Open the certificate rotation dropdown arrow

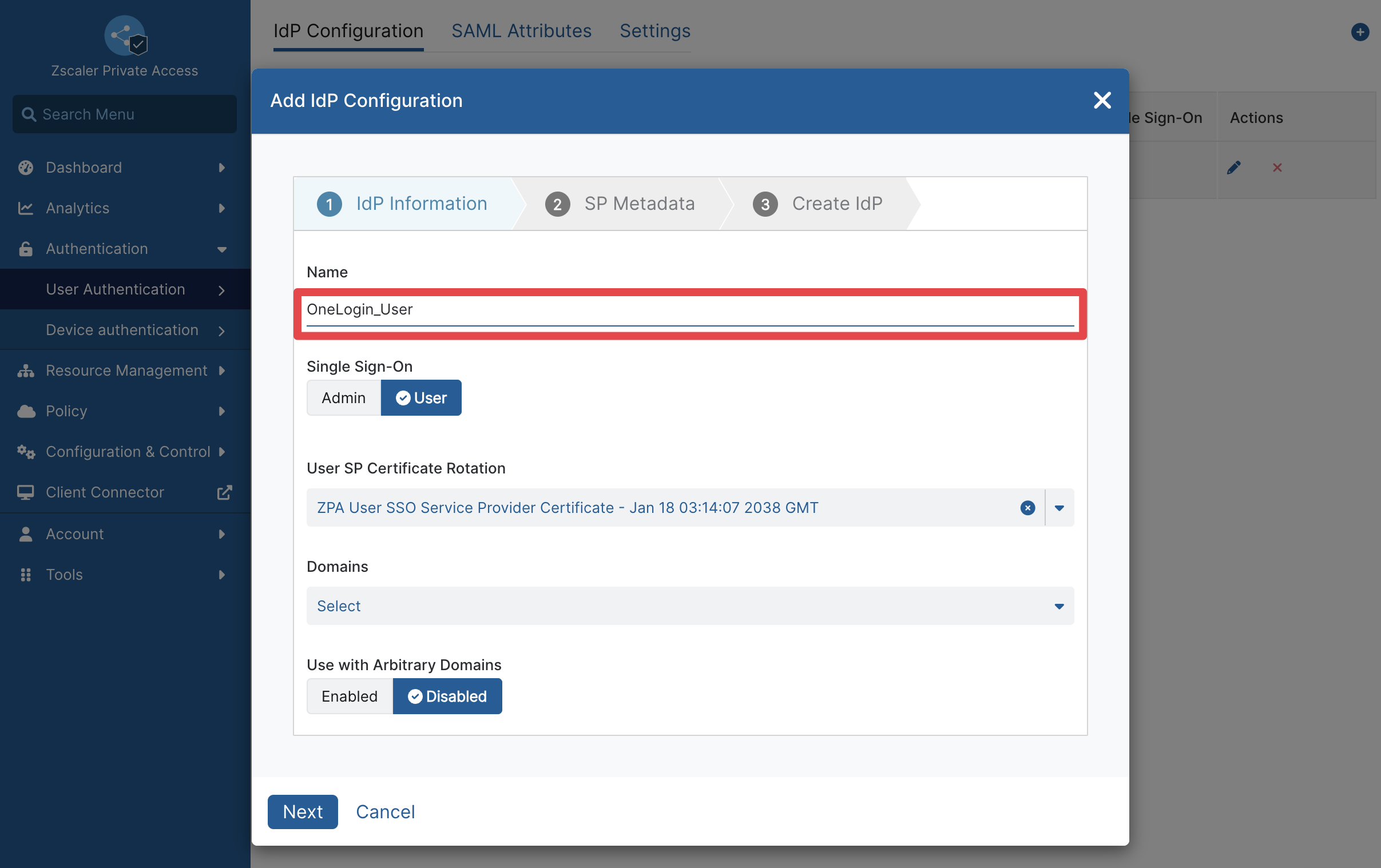(x=1059, y=508)
